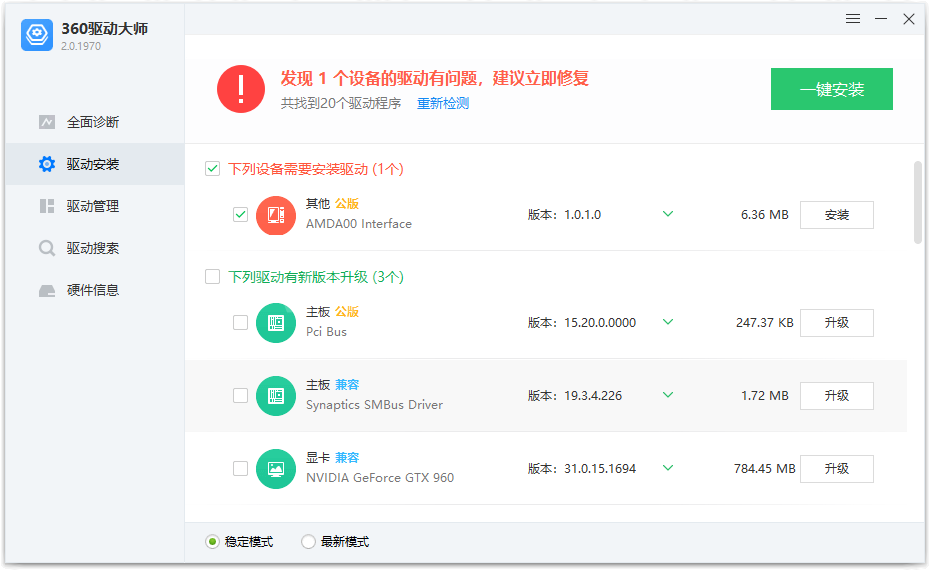Click the AMDA00 Interface device icon

point(276,215)
